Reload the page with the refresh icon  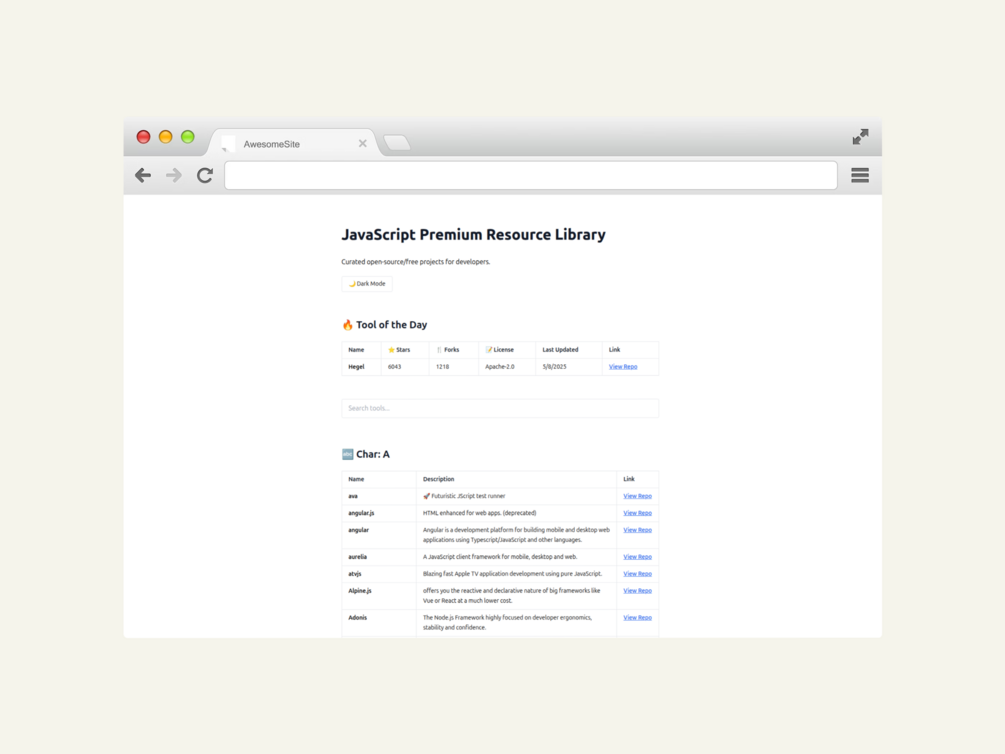(x=204, y=175)
